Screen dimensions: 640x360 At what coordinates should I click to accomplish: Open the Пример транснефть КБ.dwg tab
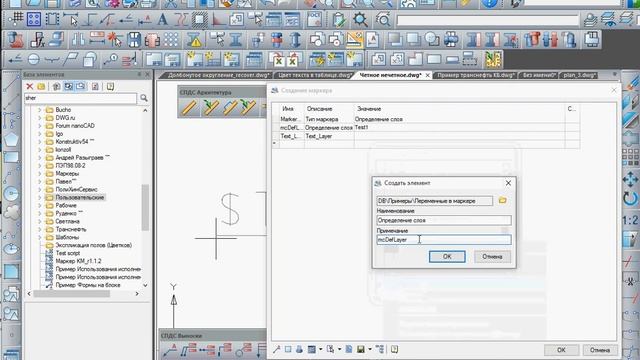point(476,75)
